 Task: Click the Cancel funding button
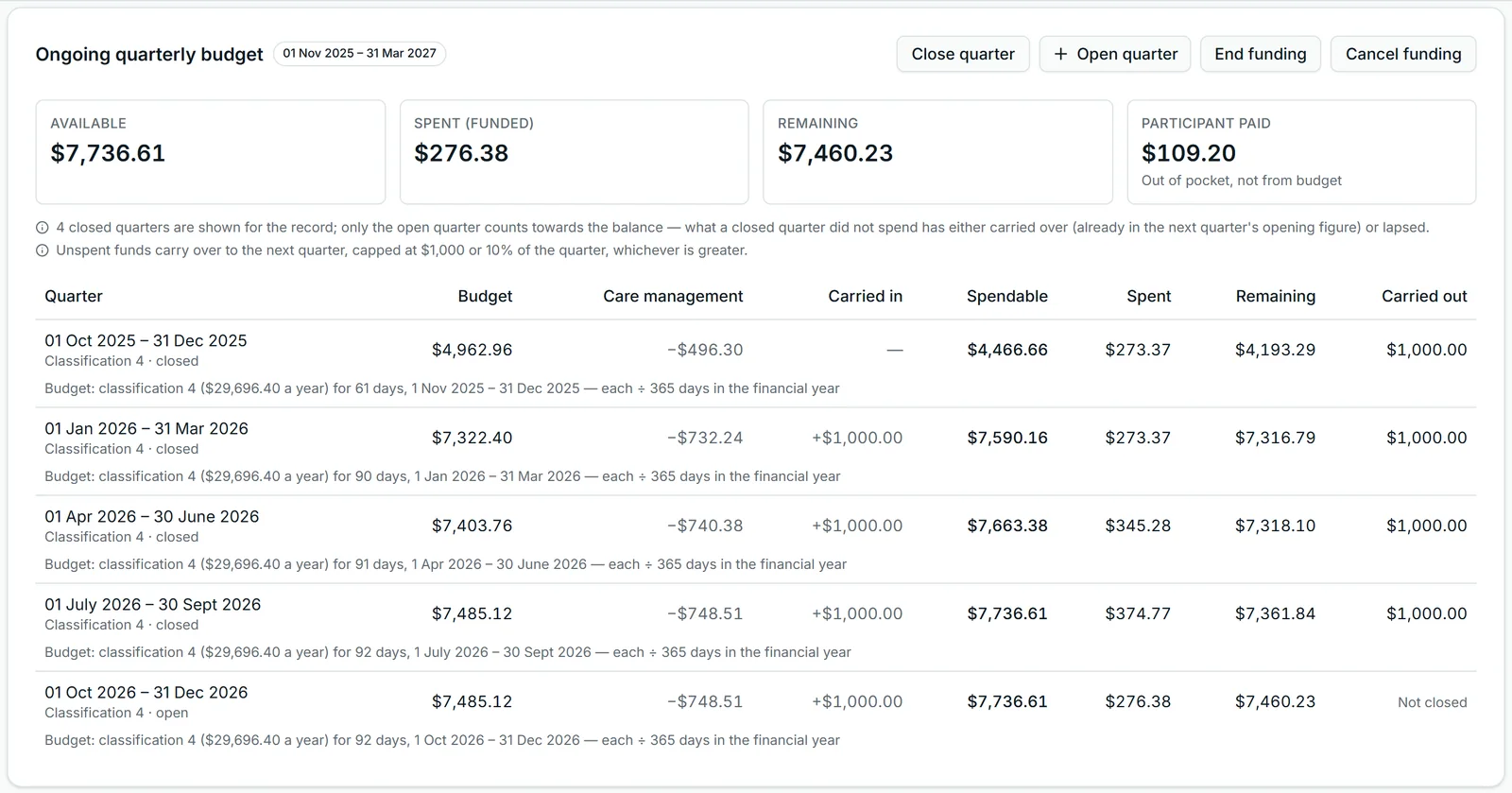[x=1403, y=54]
